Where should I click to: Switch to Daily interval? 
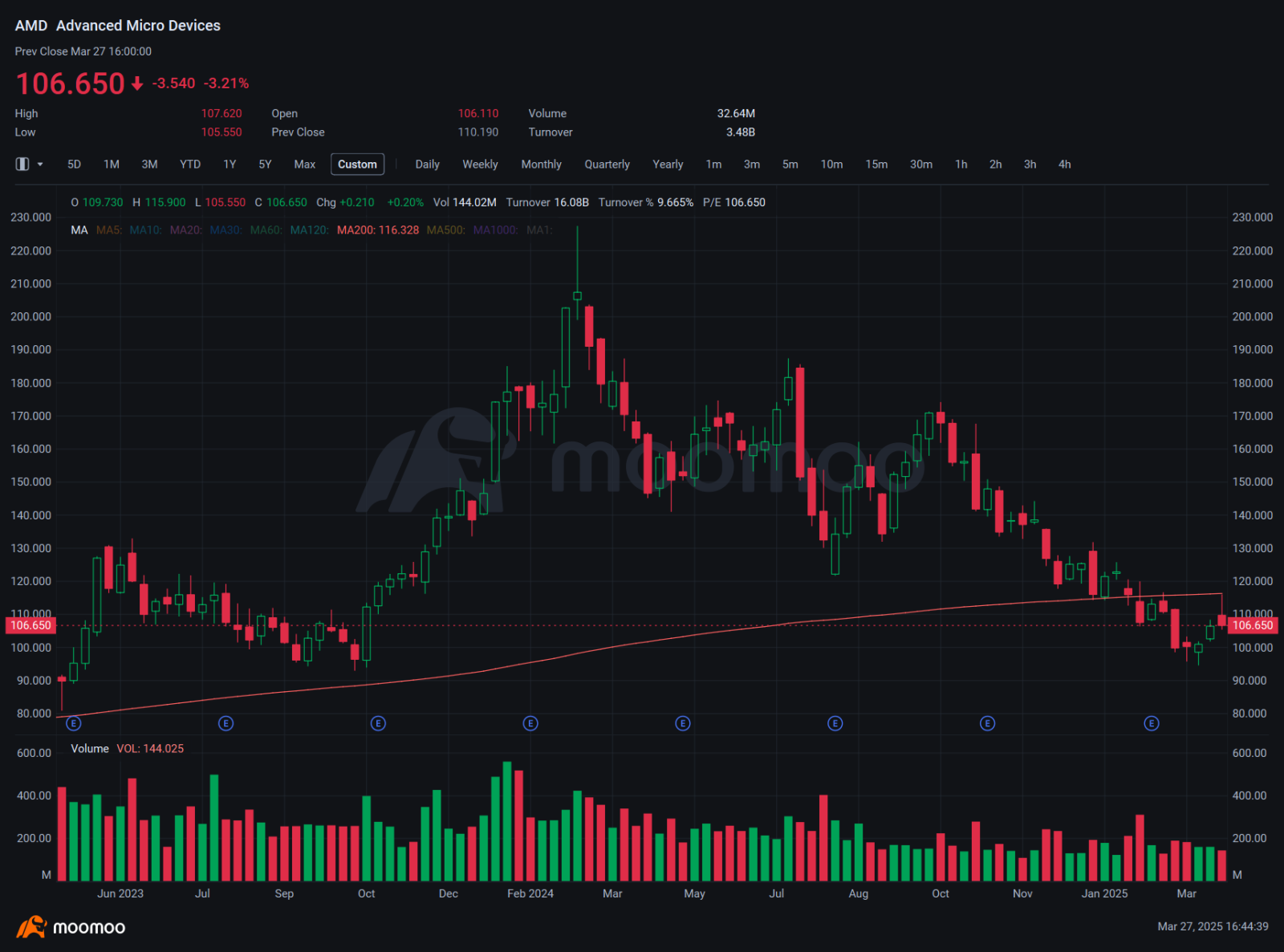click(428, 165)
